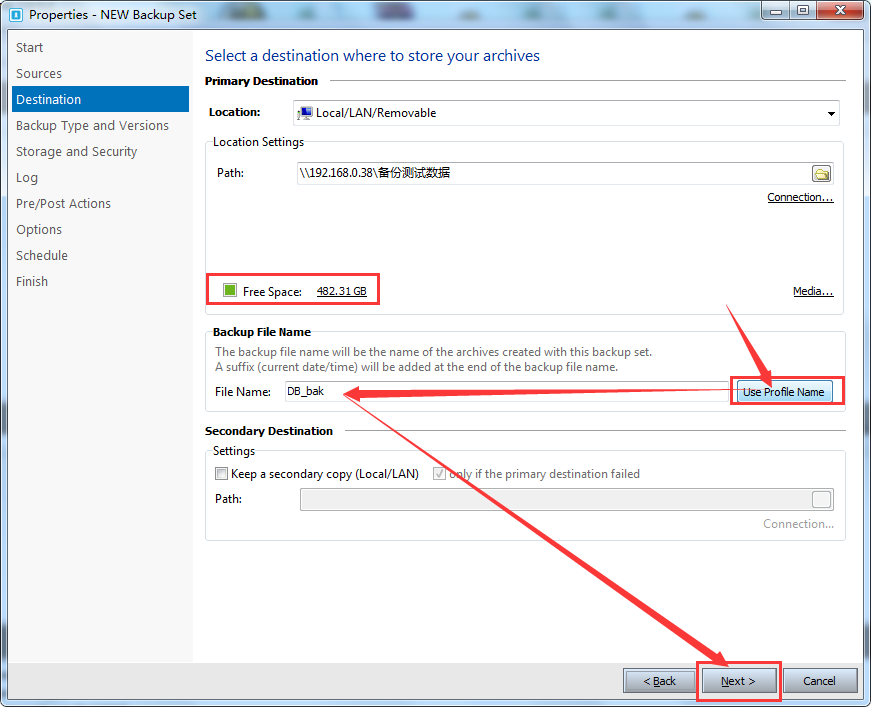The width and height of the screenshot is (871, 707).
Task: Click the browse folder icon beside Path
Action: (x=821, y=173)
